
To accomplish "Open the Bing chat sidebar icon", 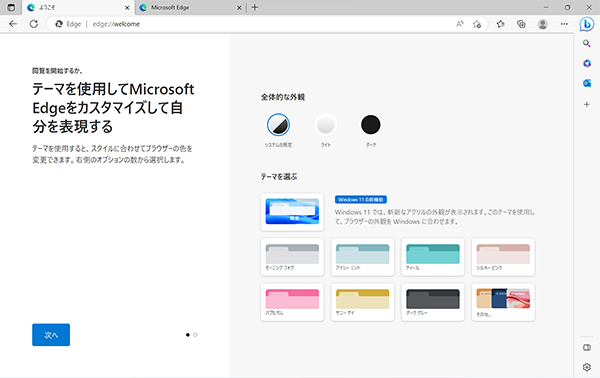I will [586, 24].
